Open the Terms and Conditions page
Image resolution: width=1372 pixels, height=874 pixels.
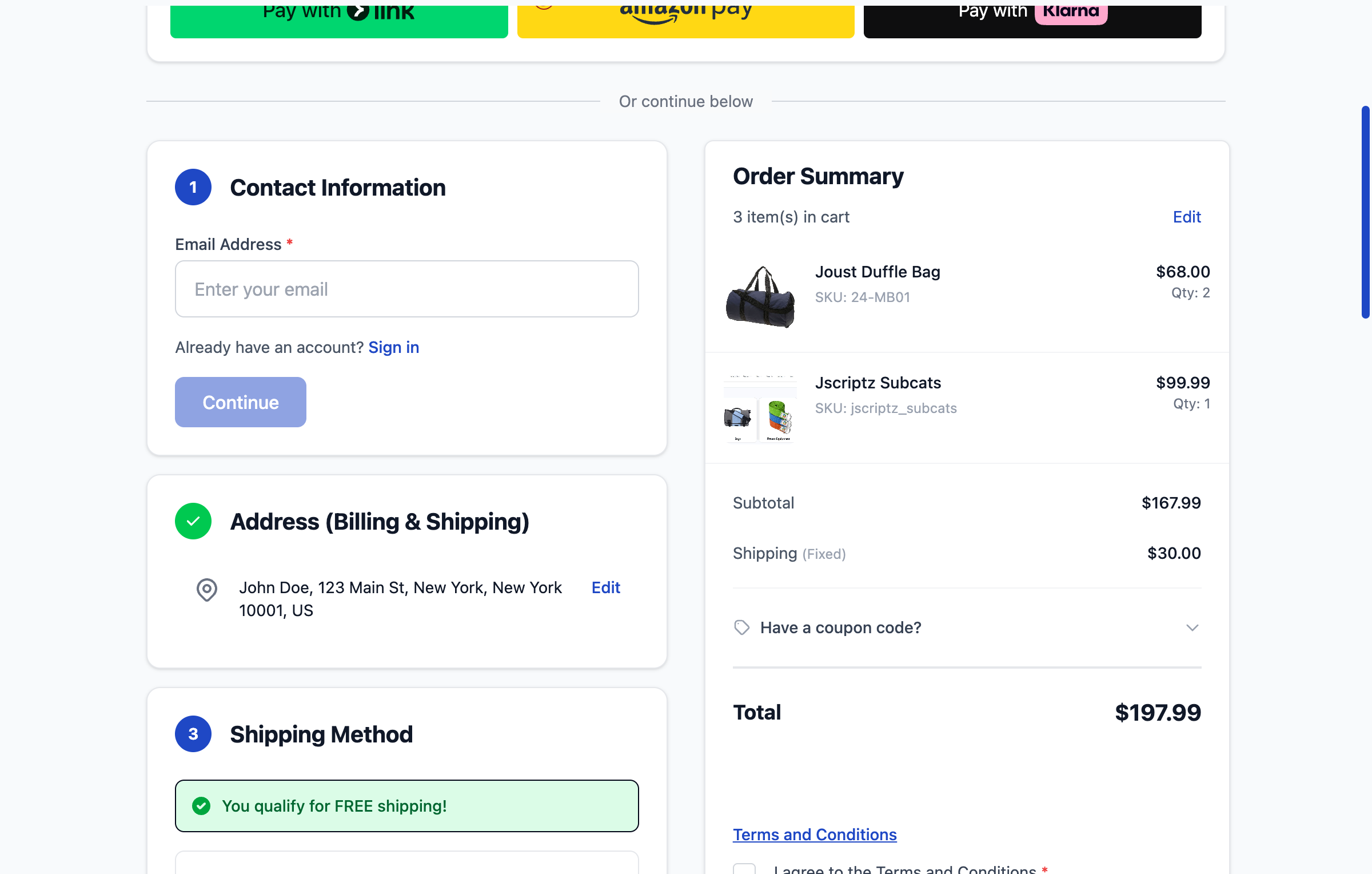tap(815, 835)
